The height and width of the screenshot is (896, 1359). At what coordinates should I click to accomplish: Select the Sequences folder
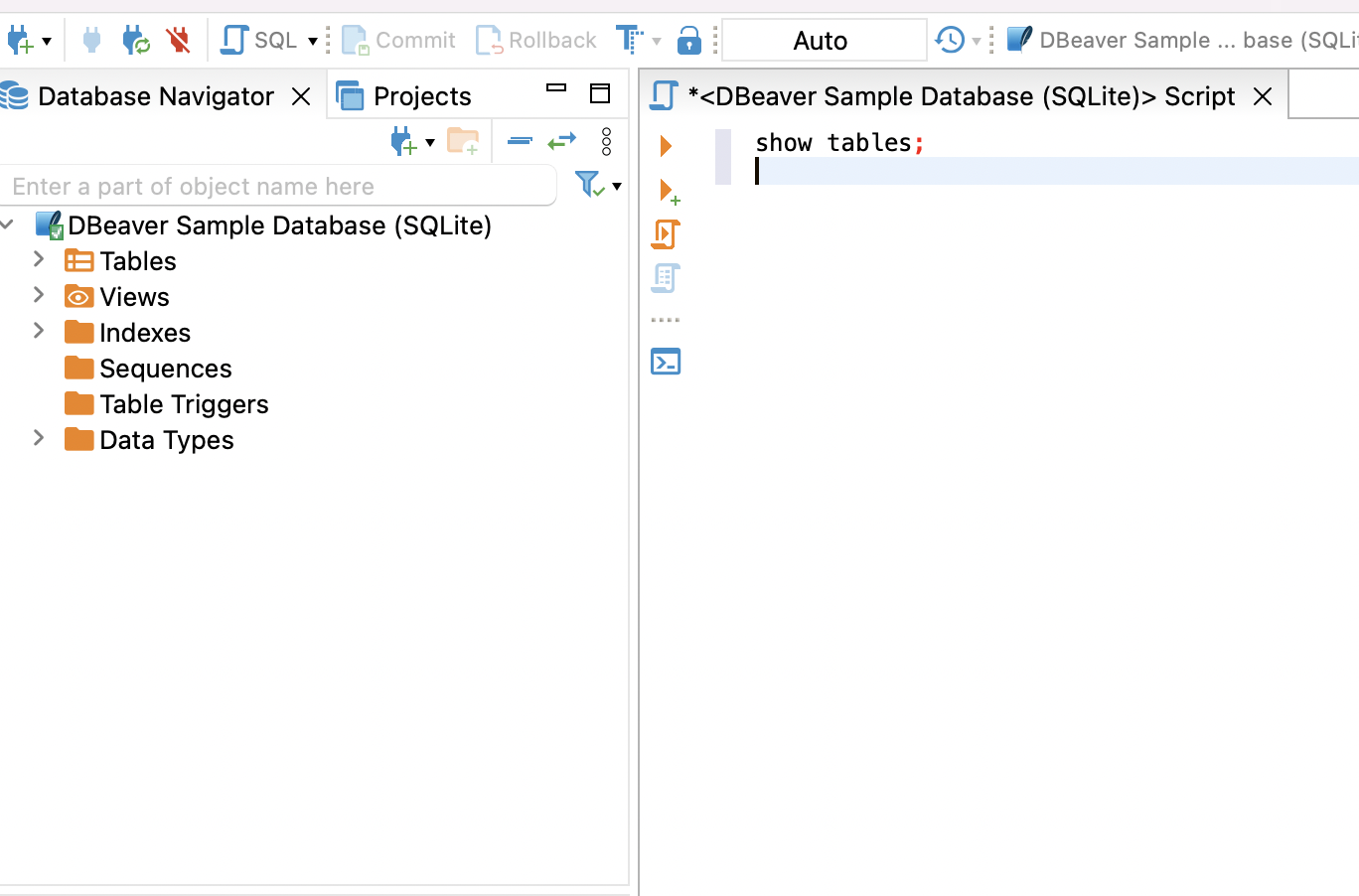166,369
